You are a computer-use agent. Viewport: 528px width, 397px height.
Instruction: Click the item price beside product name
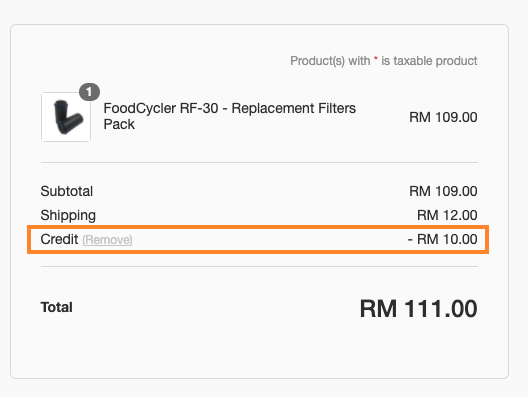[443, 118]
